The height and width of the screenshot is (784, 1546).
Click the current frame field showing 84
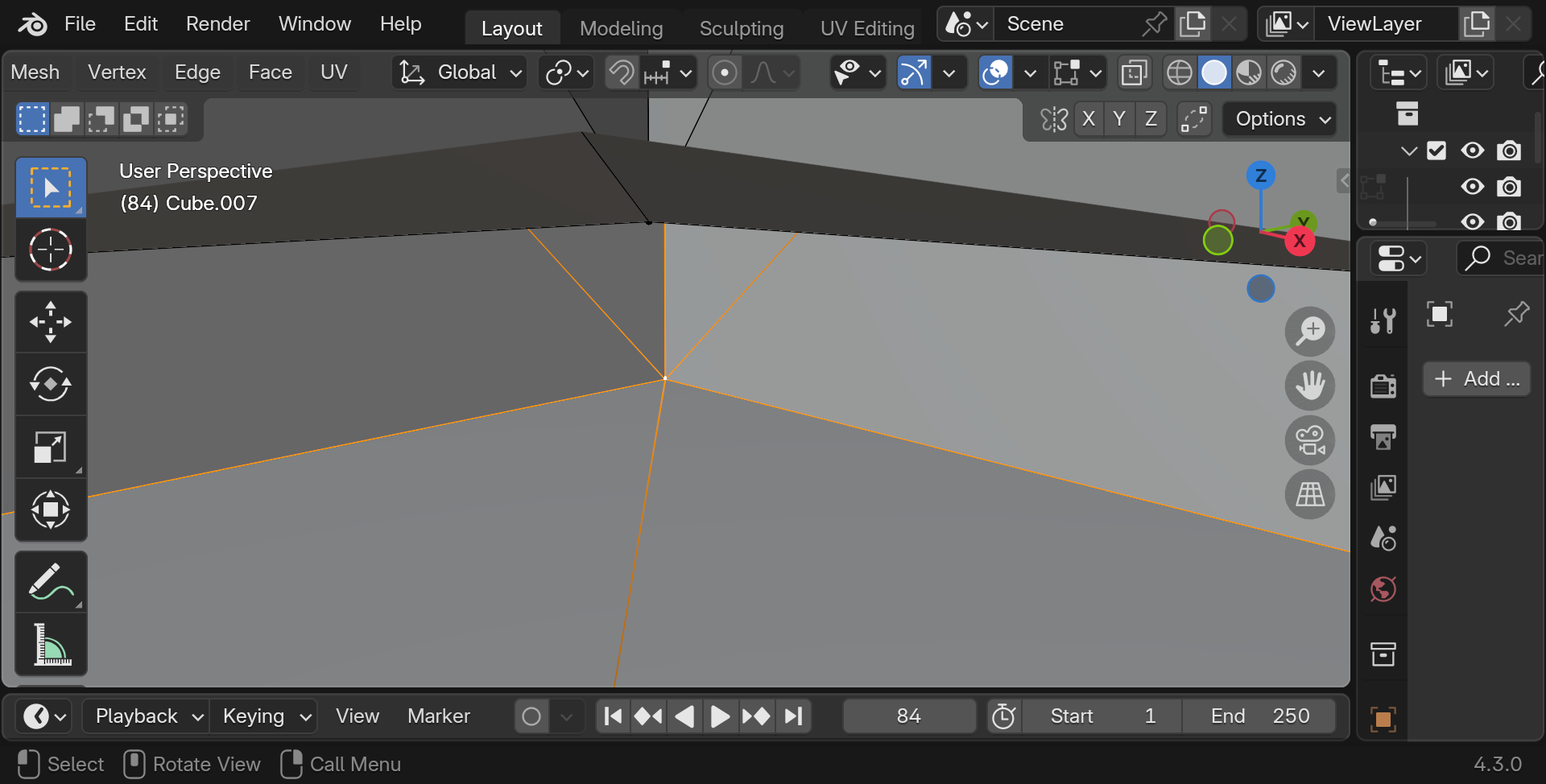[908, 716]
